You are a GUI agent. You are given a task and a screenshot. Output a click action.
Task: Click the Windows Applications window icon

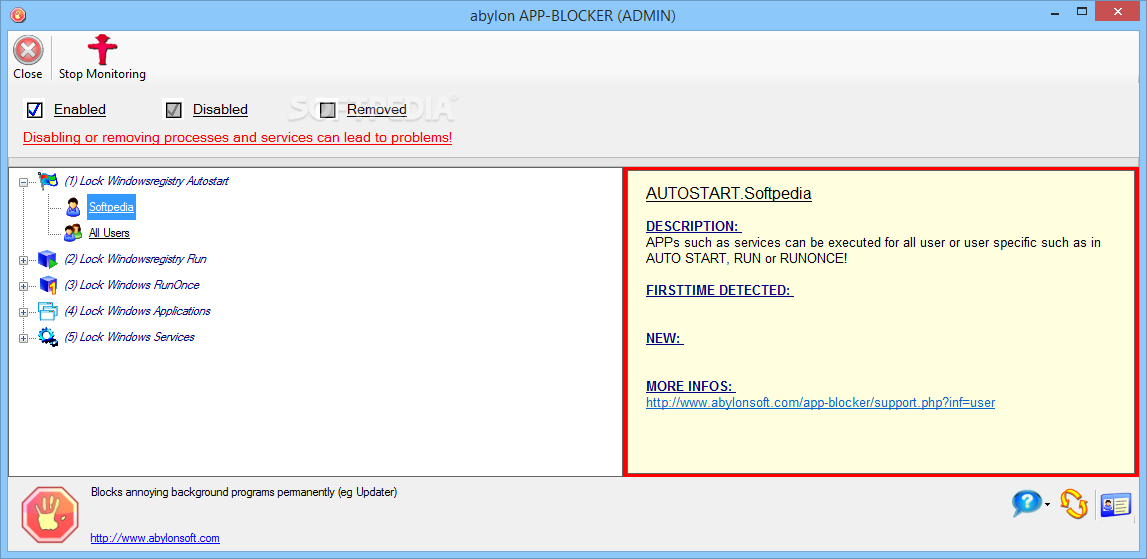[48, 311]
